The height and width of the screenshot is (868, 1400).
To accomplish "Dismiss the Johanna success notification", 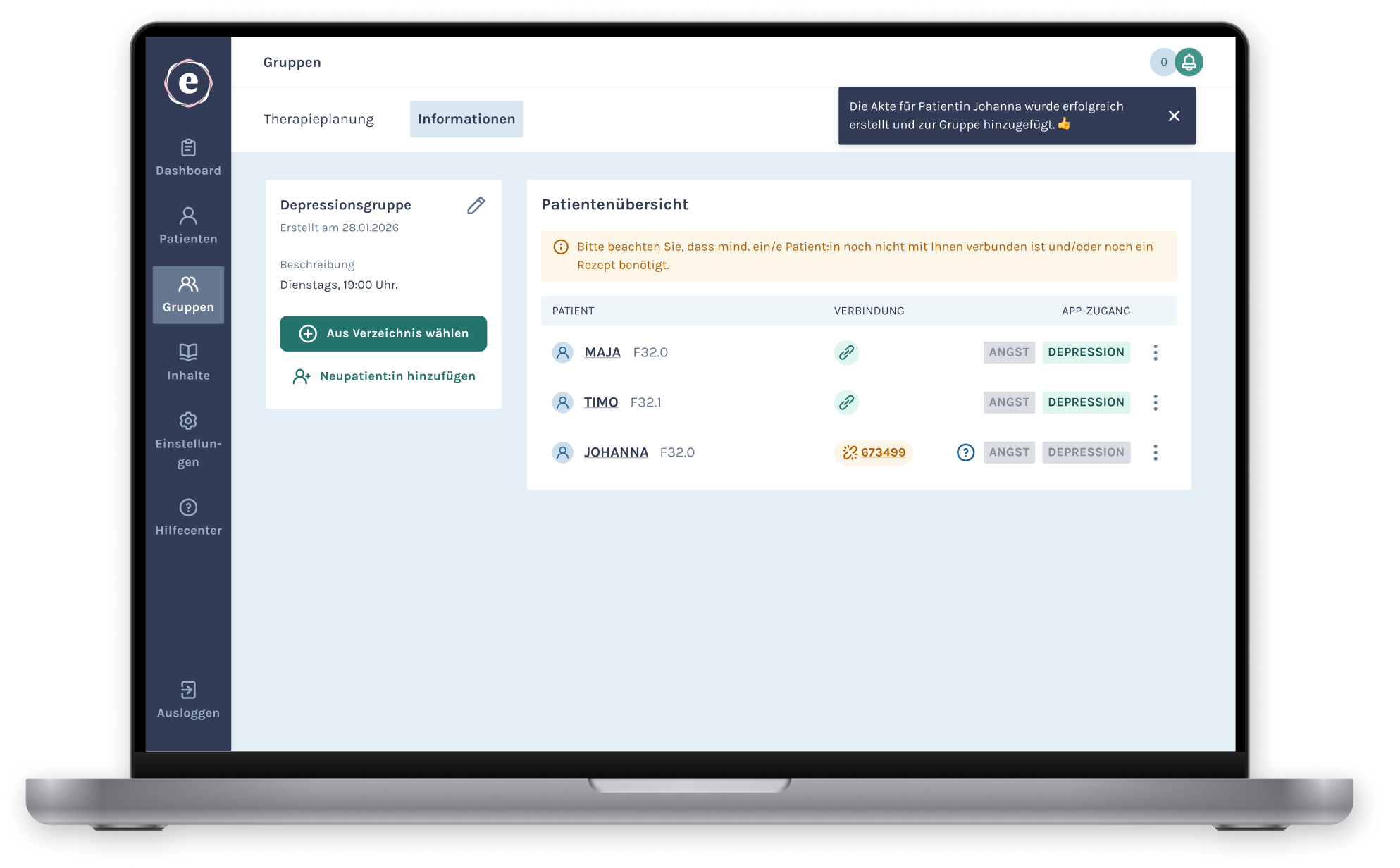I will pyautogui.click(x=1174, y=116).
